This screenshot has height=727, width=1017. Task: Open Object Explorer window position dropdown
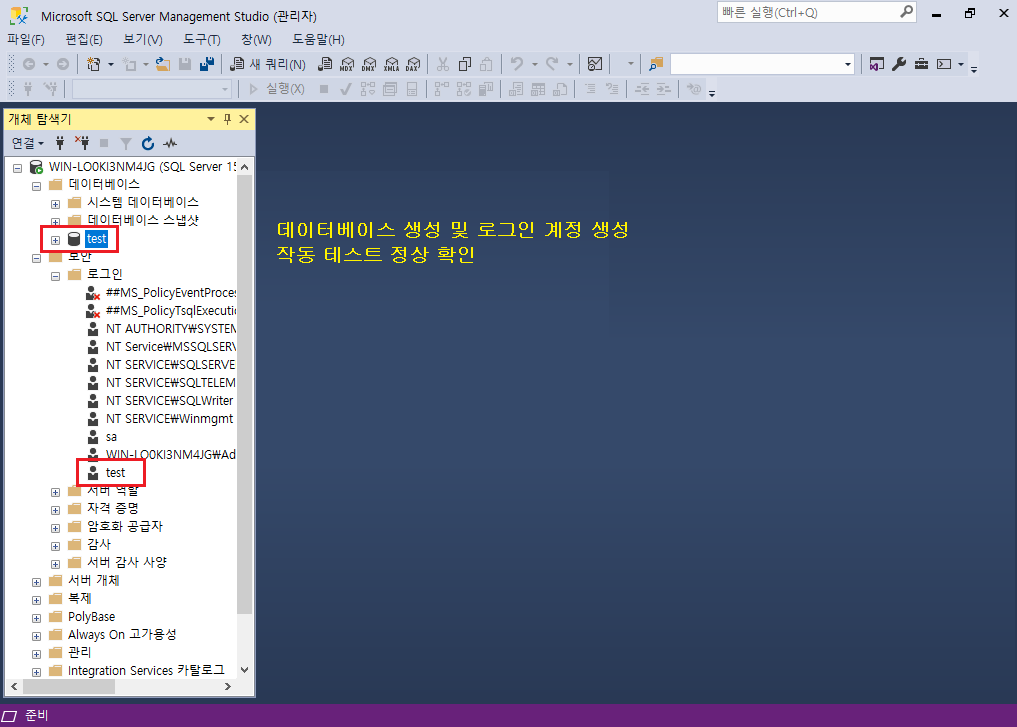point(211,119)
